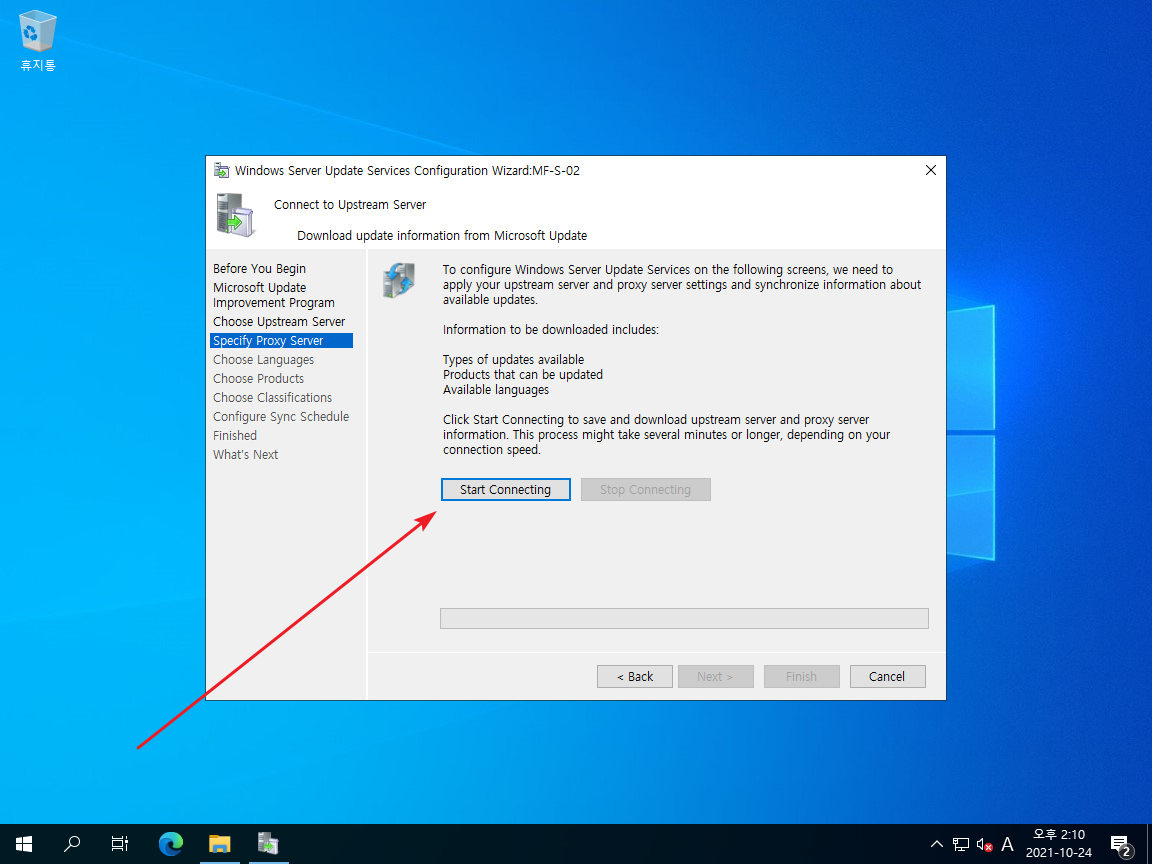
Task: Click the synchronization icon beside the description
Action: click(x=399, y=280)
